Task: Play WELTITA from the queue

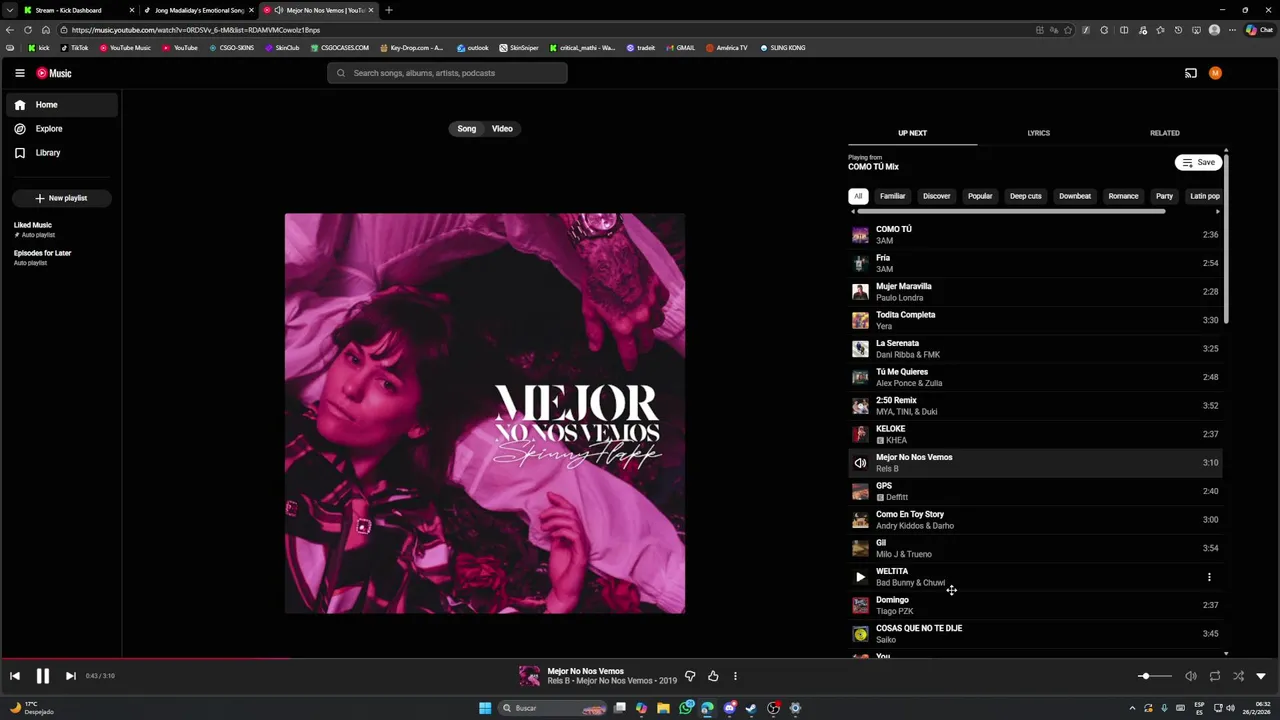Action: (860, 577)
